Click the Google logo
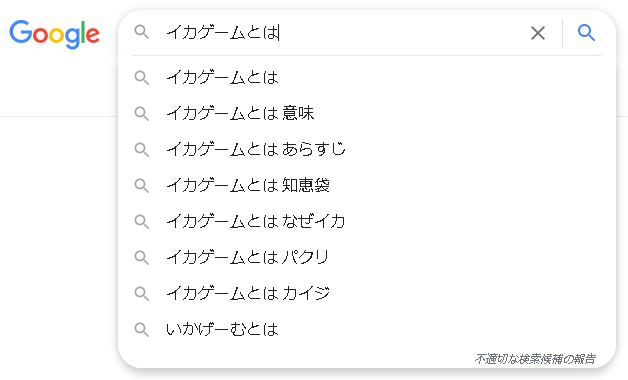The image size is (628, 380). click(x=54, y=34)
